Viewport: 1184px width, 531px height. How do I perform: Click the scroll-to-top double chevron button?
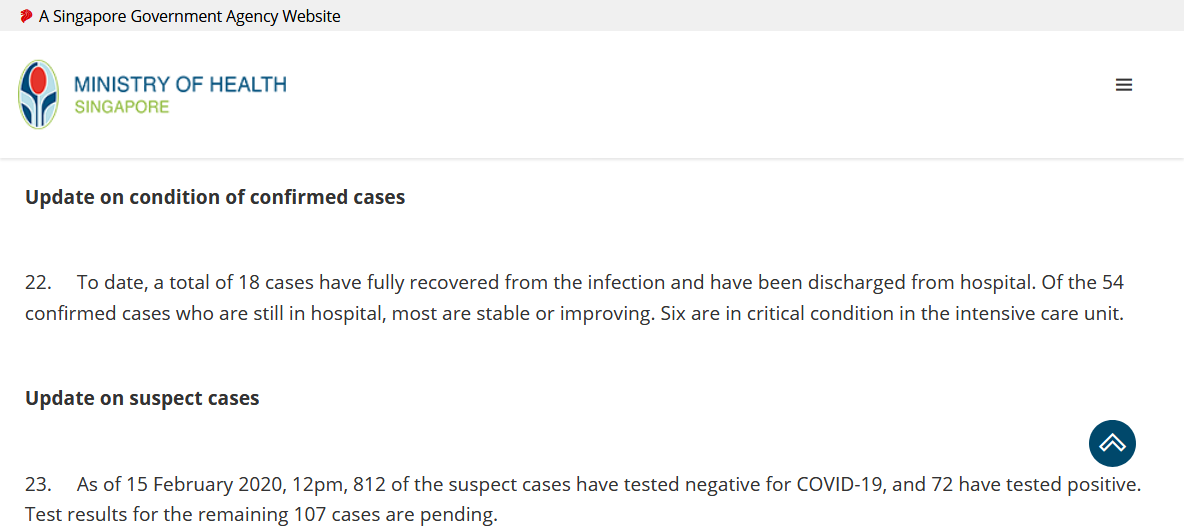(x=1112, y=443)
